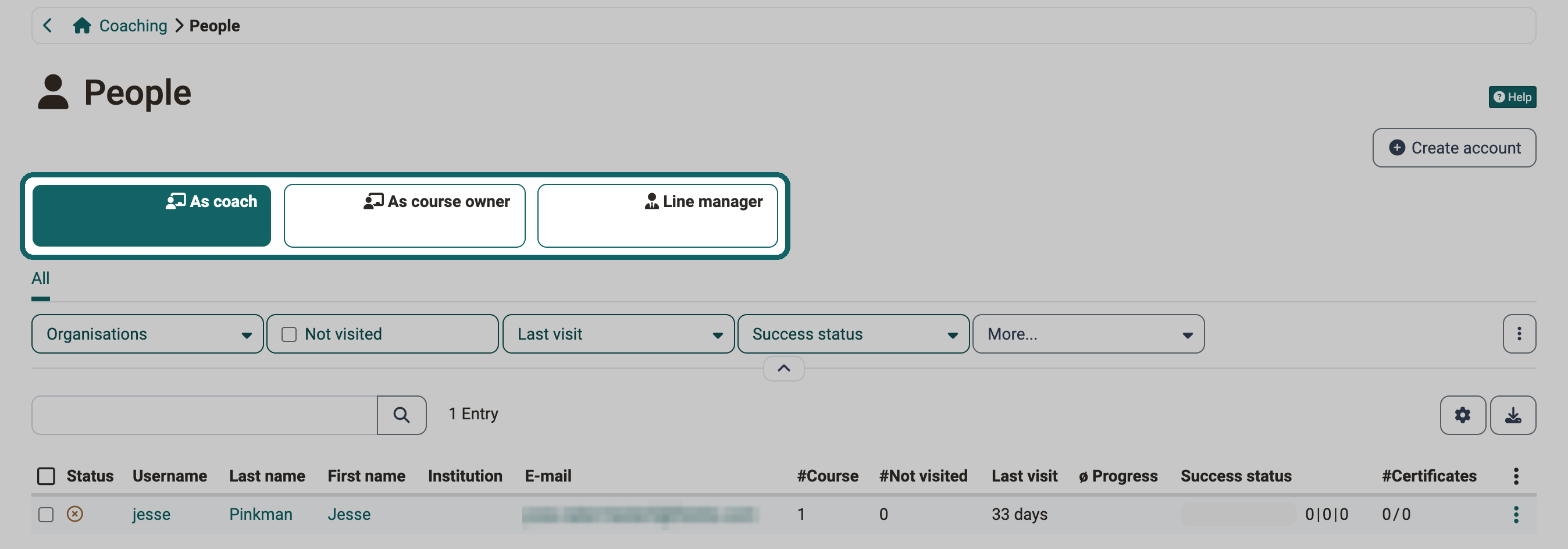The image size is (1568, 549).
Task: Open the Pinkman last name link
Action: (261, 514)
